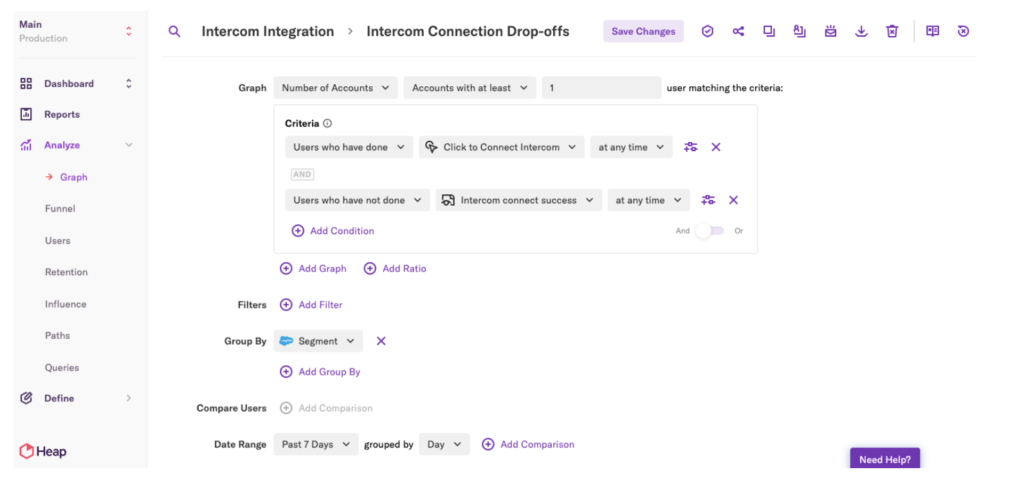Click the verify shield icon in toolbar
Image resolution: width=1024 pixels, height=481 pixels.
(x=707, y=31)
